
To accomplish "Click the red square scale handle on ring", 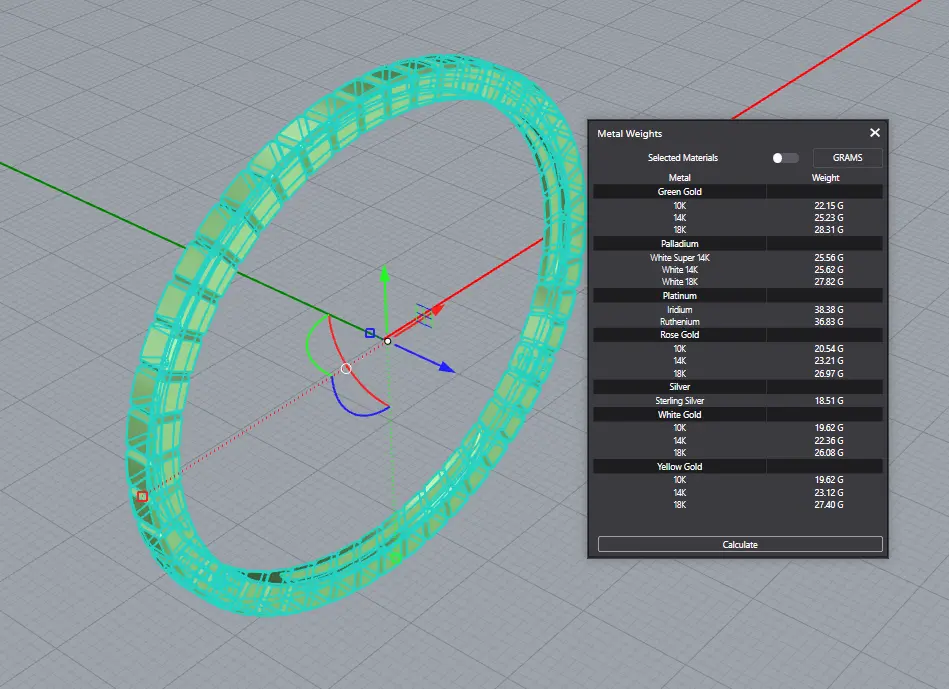I will coord(142,496).
